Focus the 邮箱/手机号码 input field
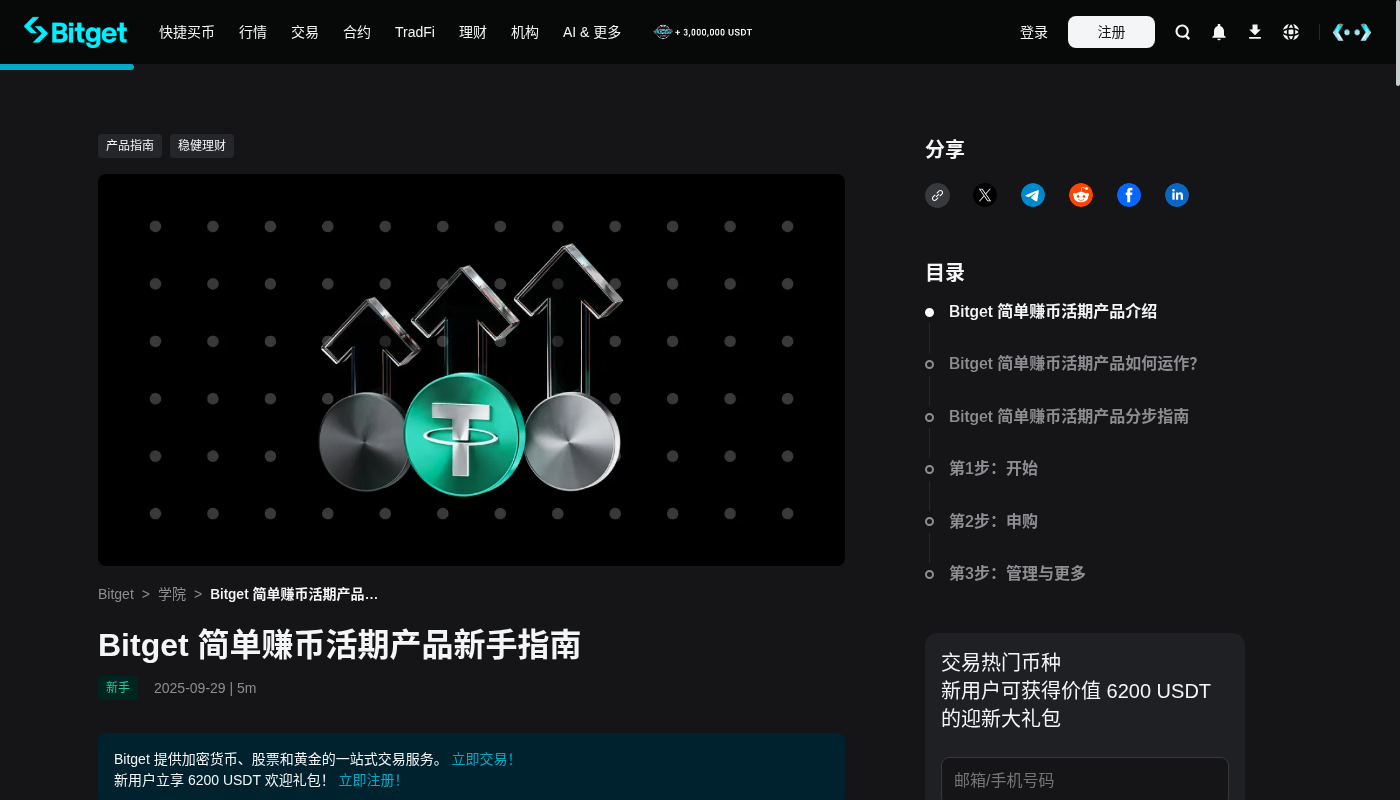Image resolution: width=1400 pixels, height=800 pixels. [1085, 780]
